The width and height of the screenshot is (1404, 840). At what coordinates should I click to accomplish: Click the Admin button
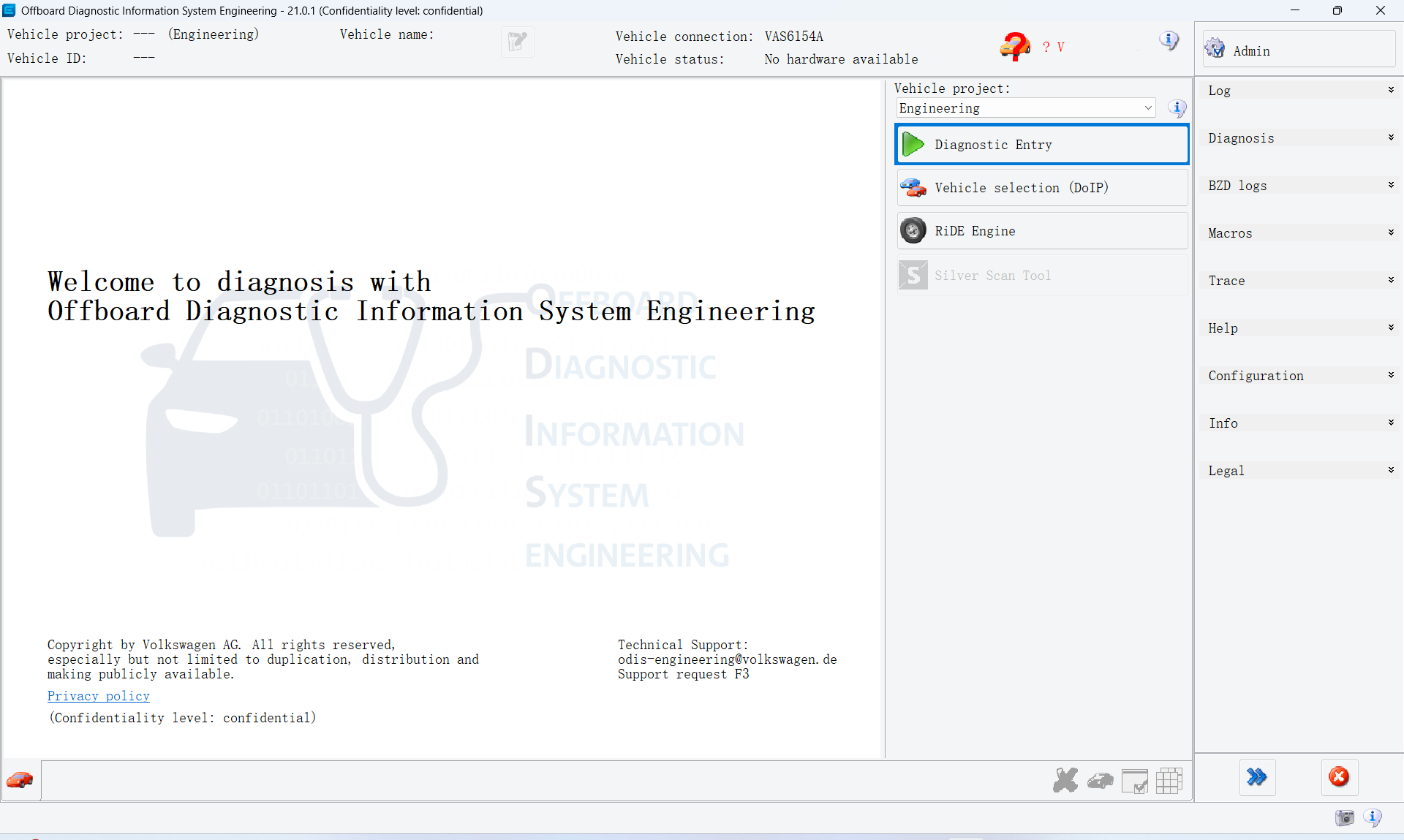1299,49
